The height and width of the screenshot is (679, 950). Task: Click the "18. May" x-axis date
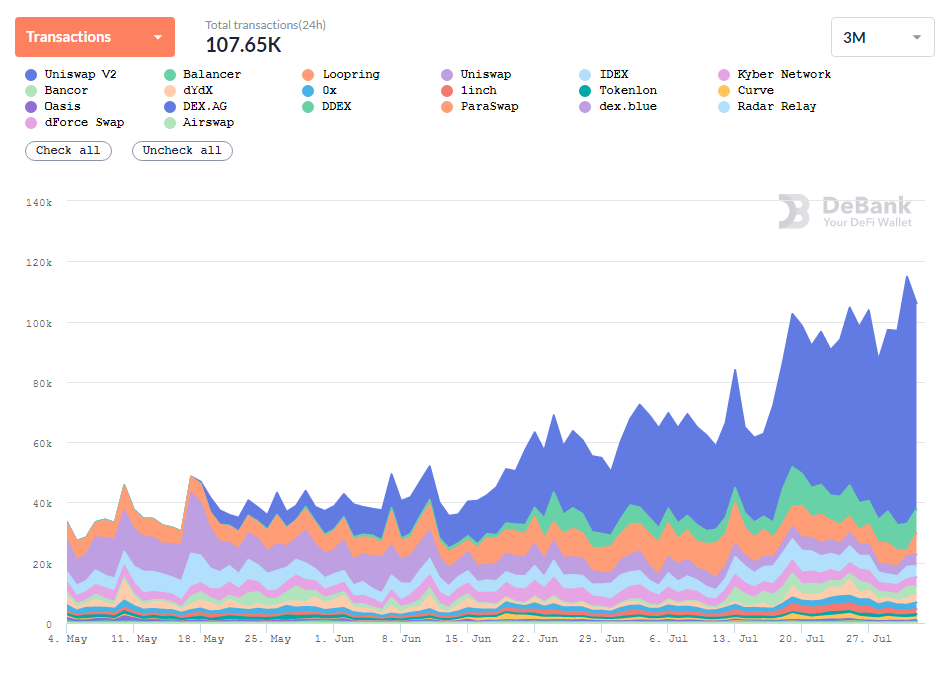[x=201, y=638]
